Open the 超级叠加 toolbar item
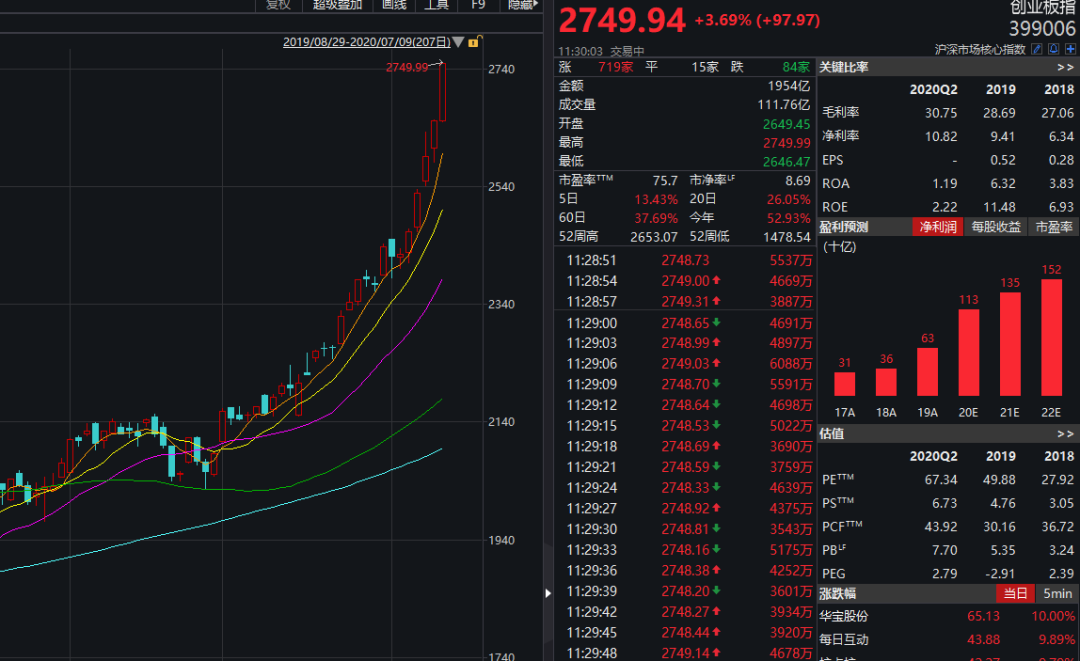The image size is (1080, 661). tap(338, 5)
